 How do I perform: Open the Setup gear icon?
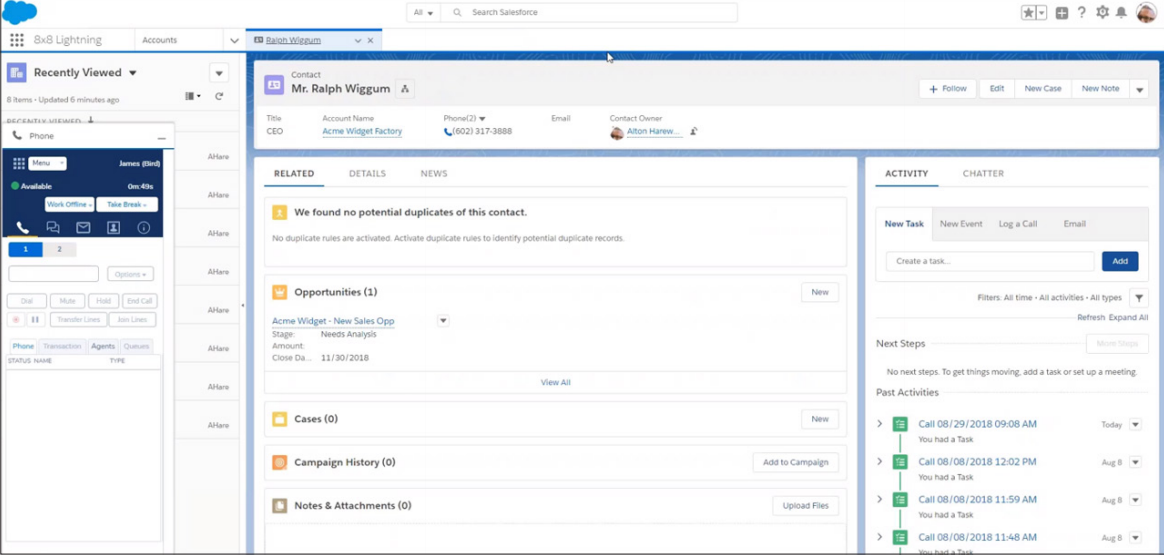(1102, 13)
